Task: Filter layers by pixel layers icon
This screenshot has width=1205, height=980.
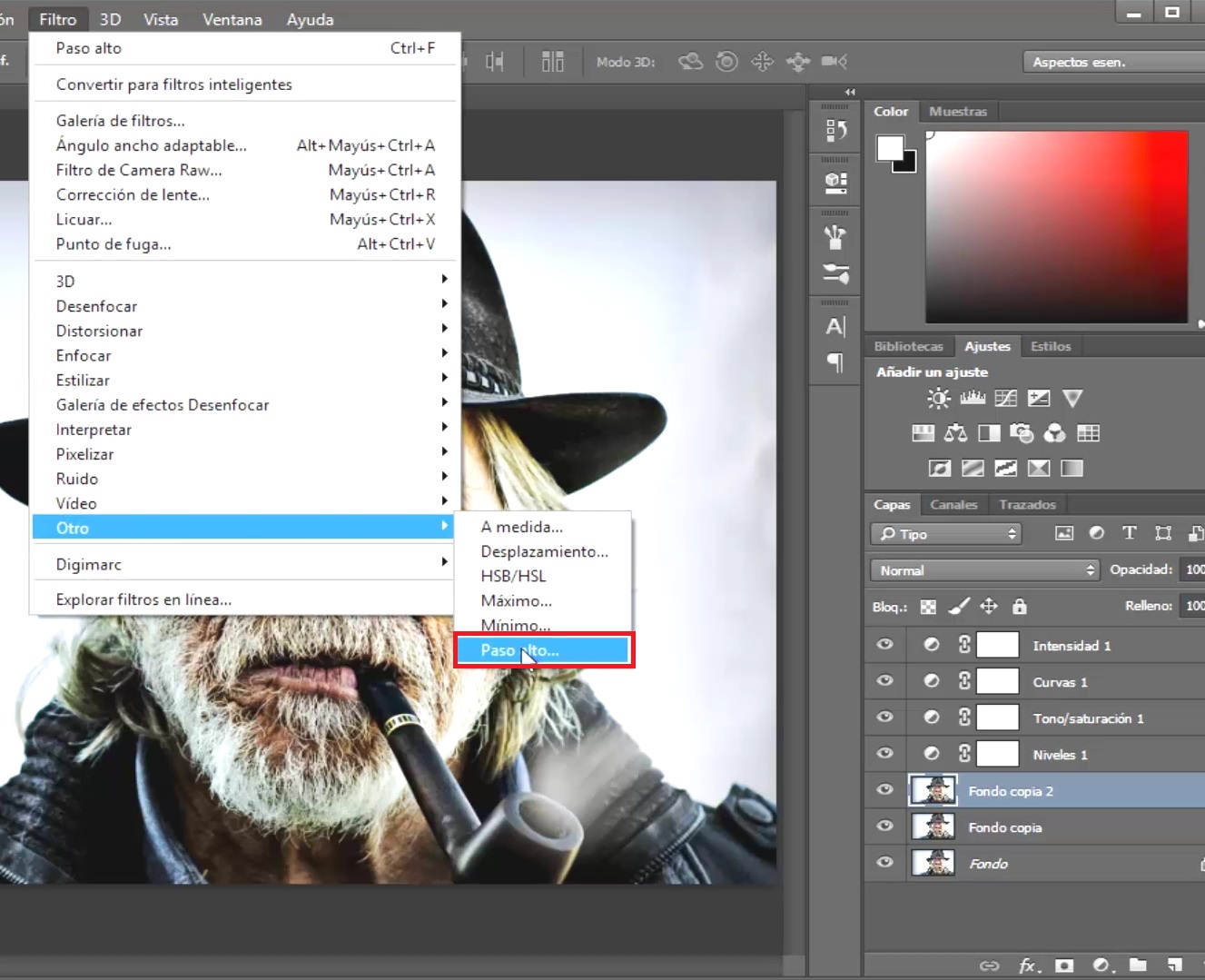Action: pos(1064,533)
